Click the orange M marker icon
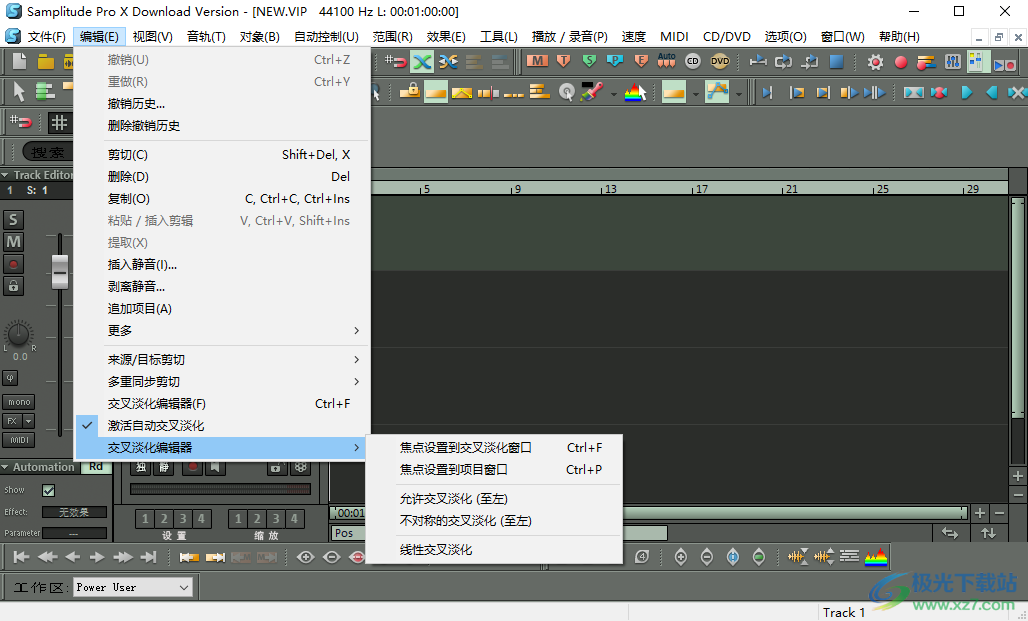 click(x=537, y=61)
